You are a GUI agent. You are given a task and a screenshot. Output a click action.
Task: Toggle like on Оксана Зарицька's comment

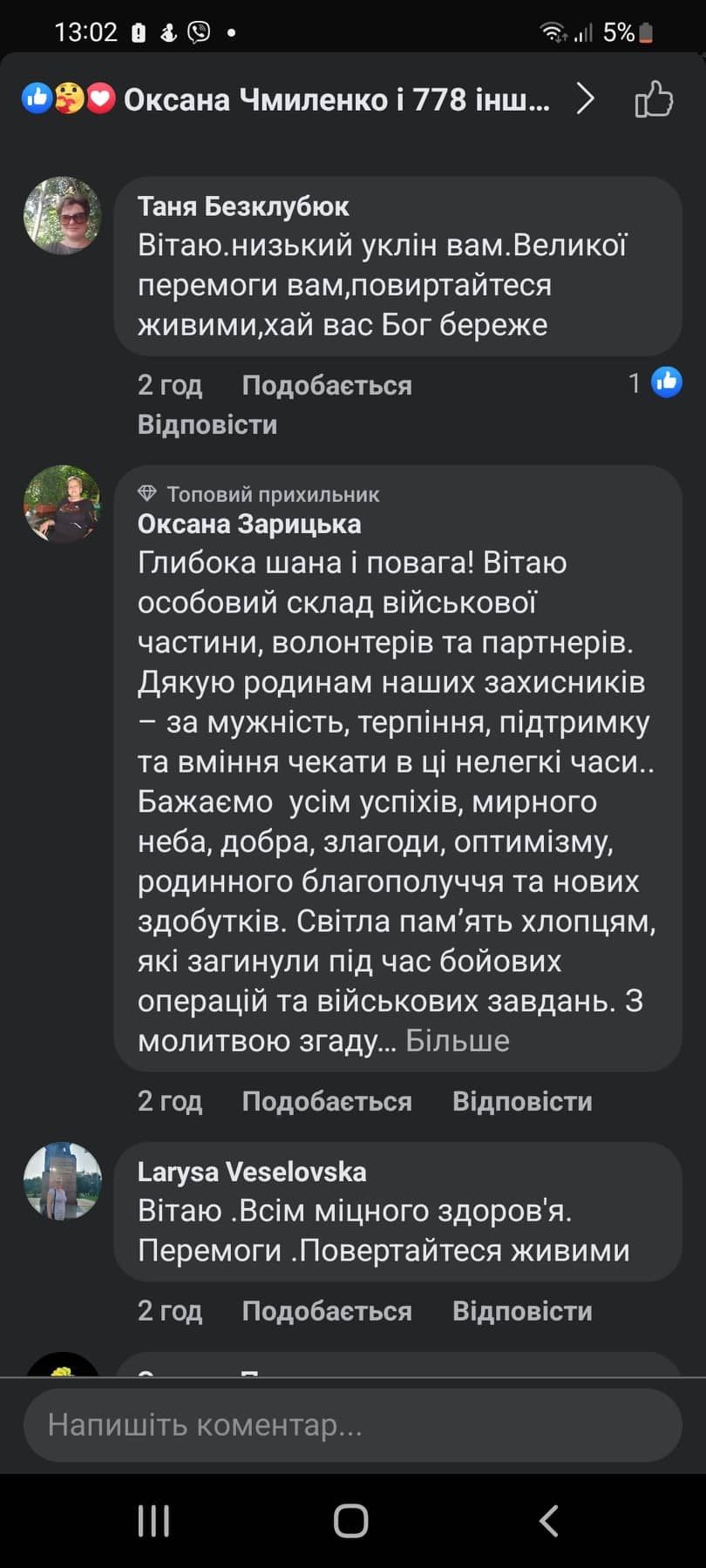[x=328, y=1100]
